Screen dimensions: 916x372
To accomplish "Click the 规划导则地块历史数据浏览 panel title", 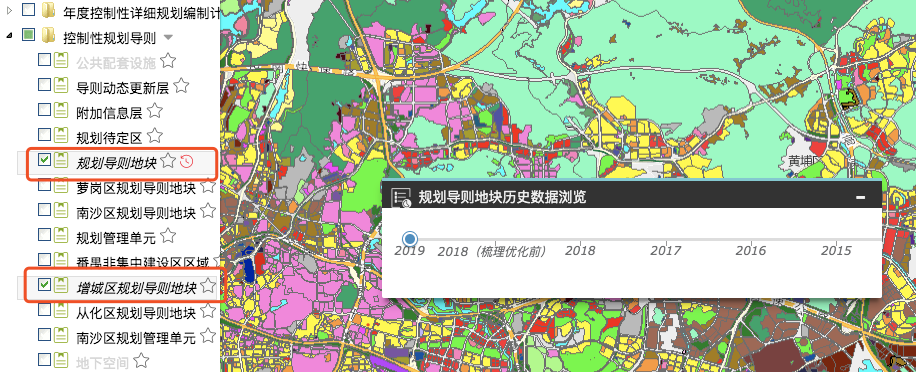I will pyautogui.click(x=502, y=197).
